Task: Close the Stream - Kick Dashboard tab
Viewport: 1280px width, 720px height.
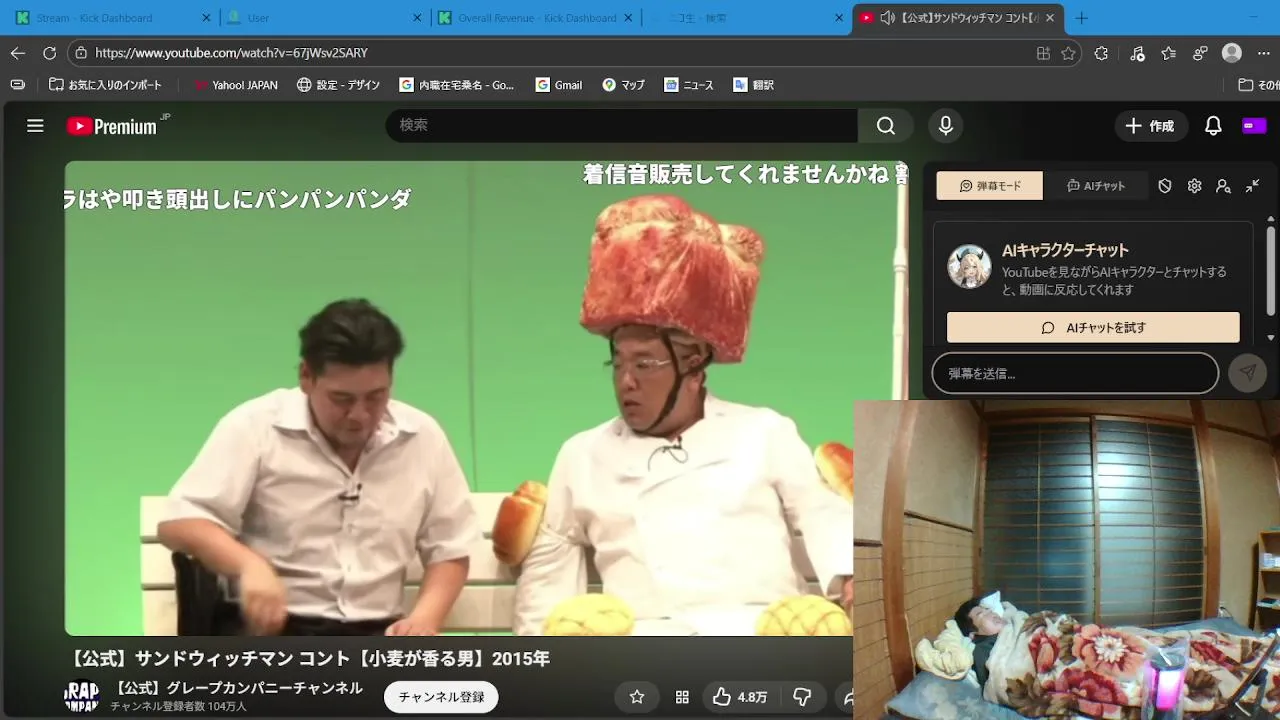Action: coord(206,18)
